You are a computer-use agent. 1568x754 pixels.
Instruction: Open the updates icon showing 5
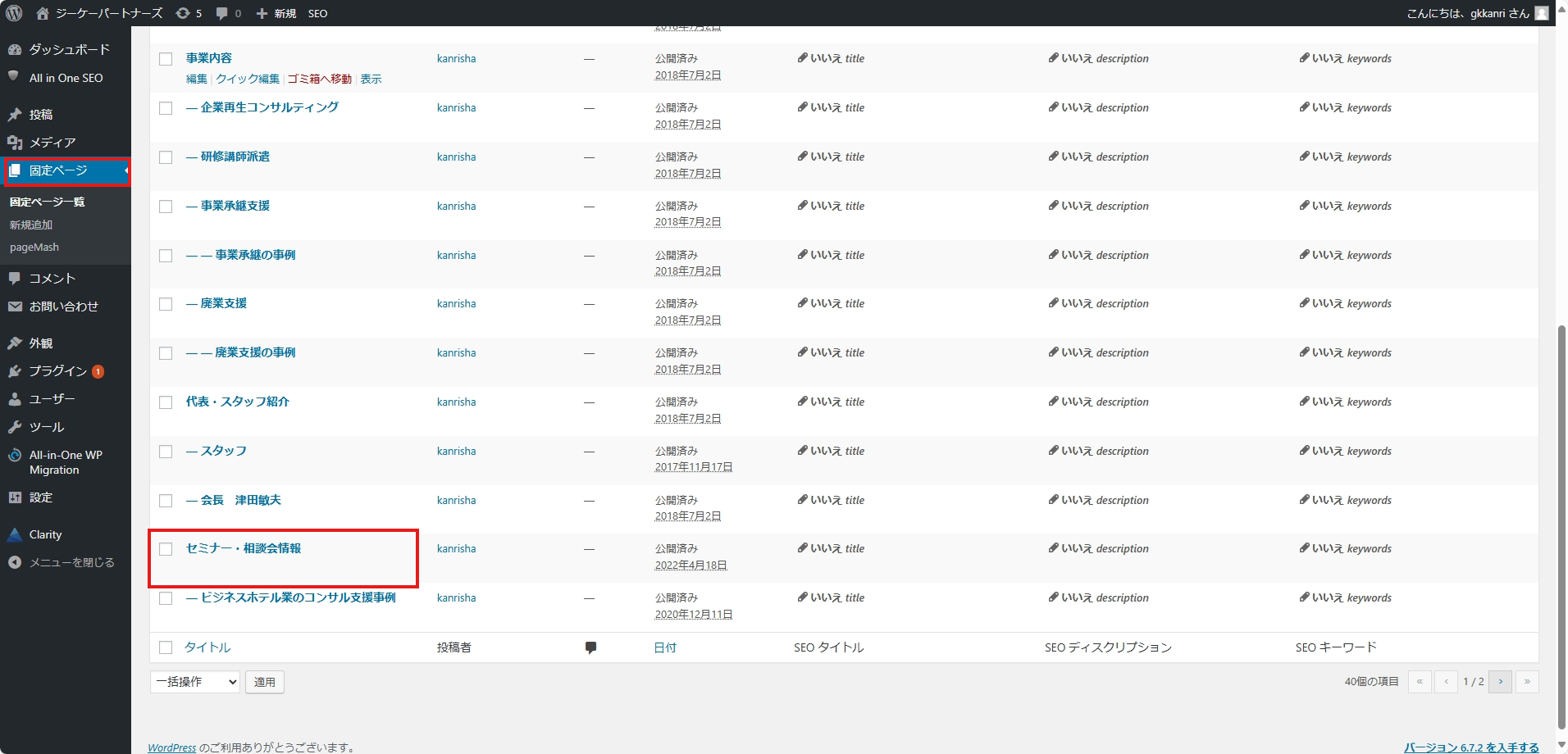pos(189,13)
